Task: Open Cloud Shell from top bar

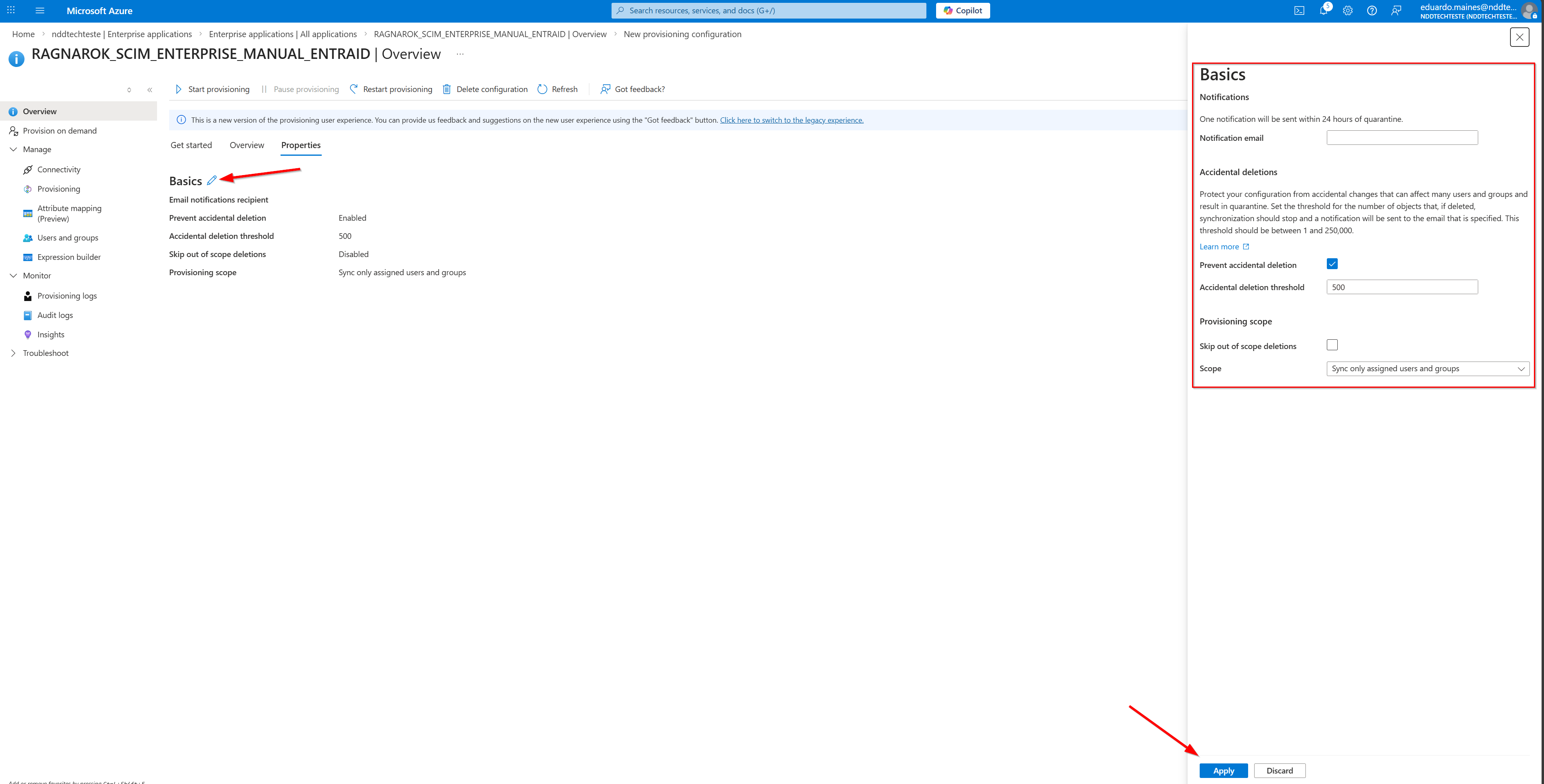Action: (x=1299, y=11)
